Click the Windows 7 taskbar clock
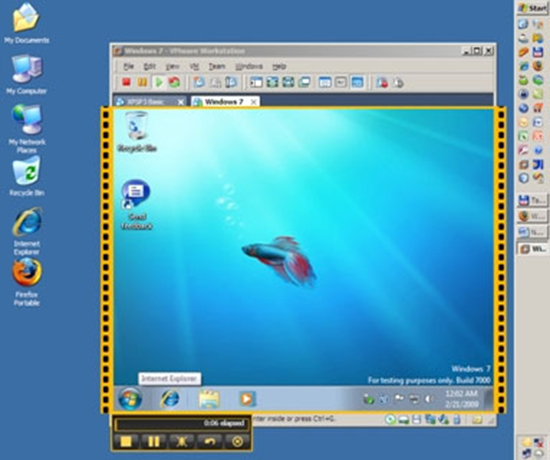Image resolution: width=550 pixels, height=460 pixels. tap(461, 399)
